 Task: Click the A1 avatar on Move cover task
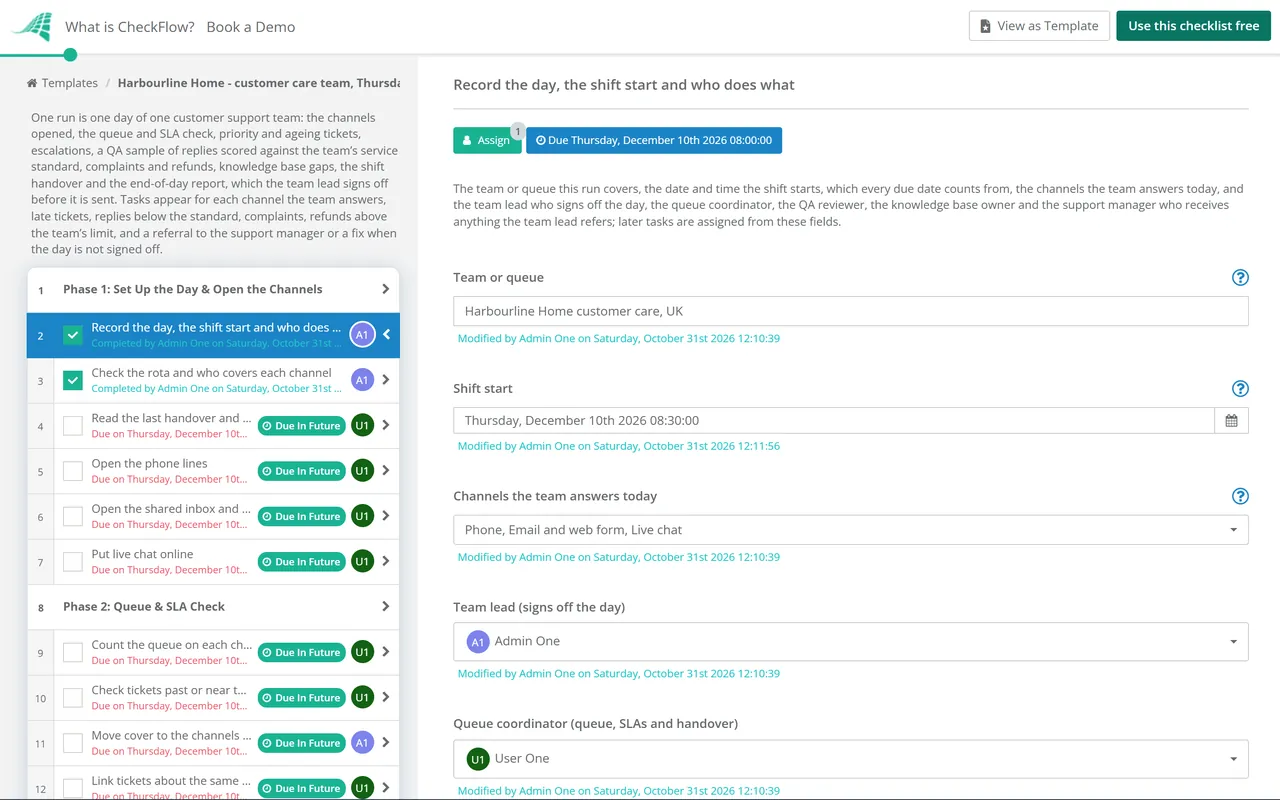[x=362, y=743]
